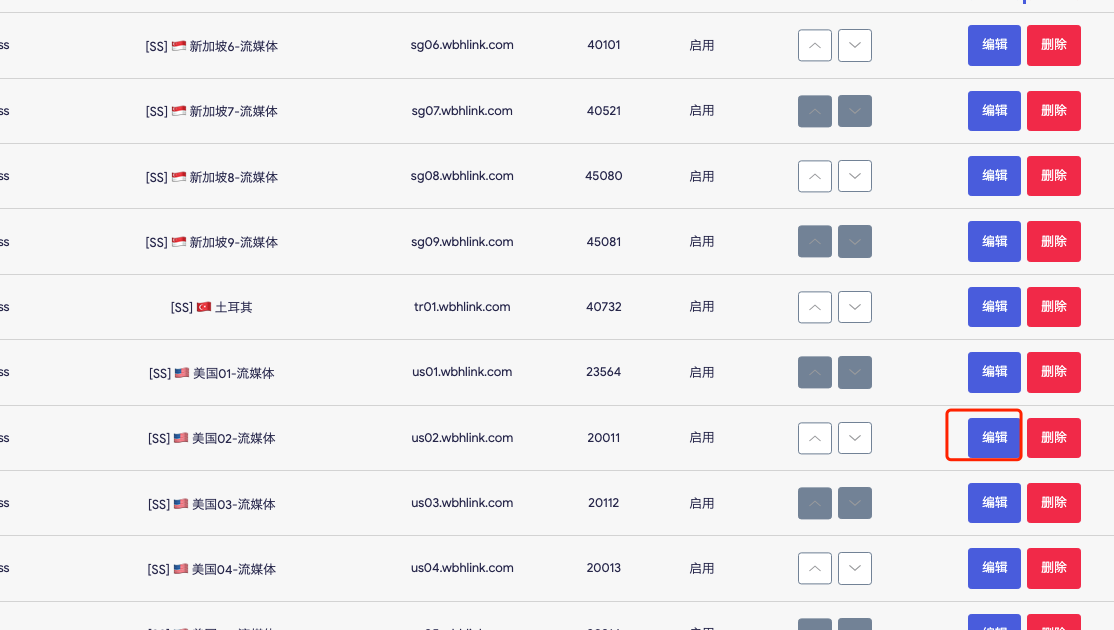Click the us01.wbhlink.com domain cell
This screenshot has width=1114, height=630.
462,372
